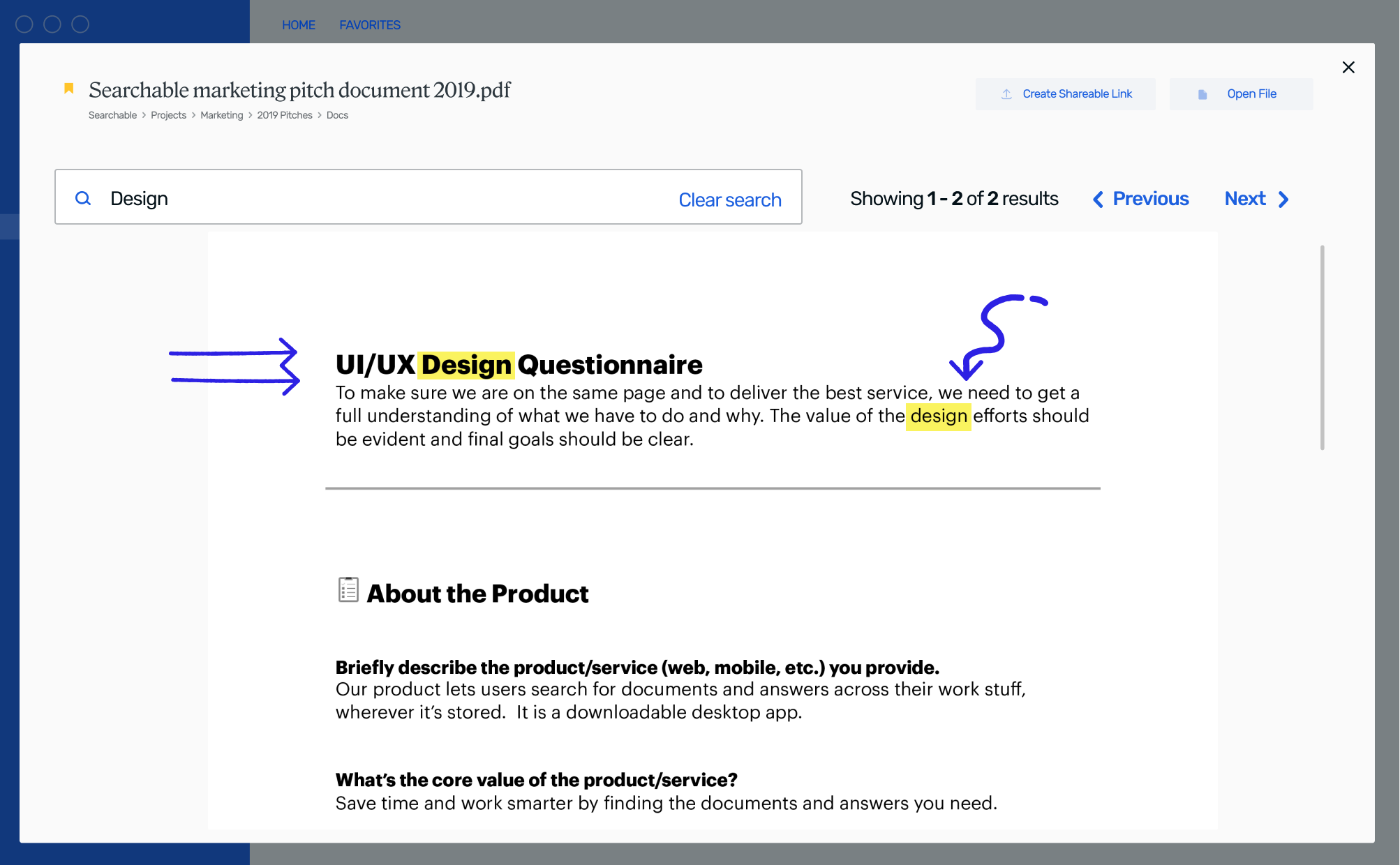Click the yellow bookmark icon beside the title
Image resolution: width=1400 pixels, height=865 pixels.
click(68, 88)
